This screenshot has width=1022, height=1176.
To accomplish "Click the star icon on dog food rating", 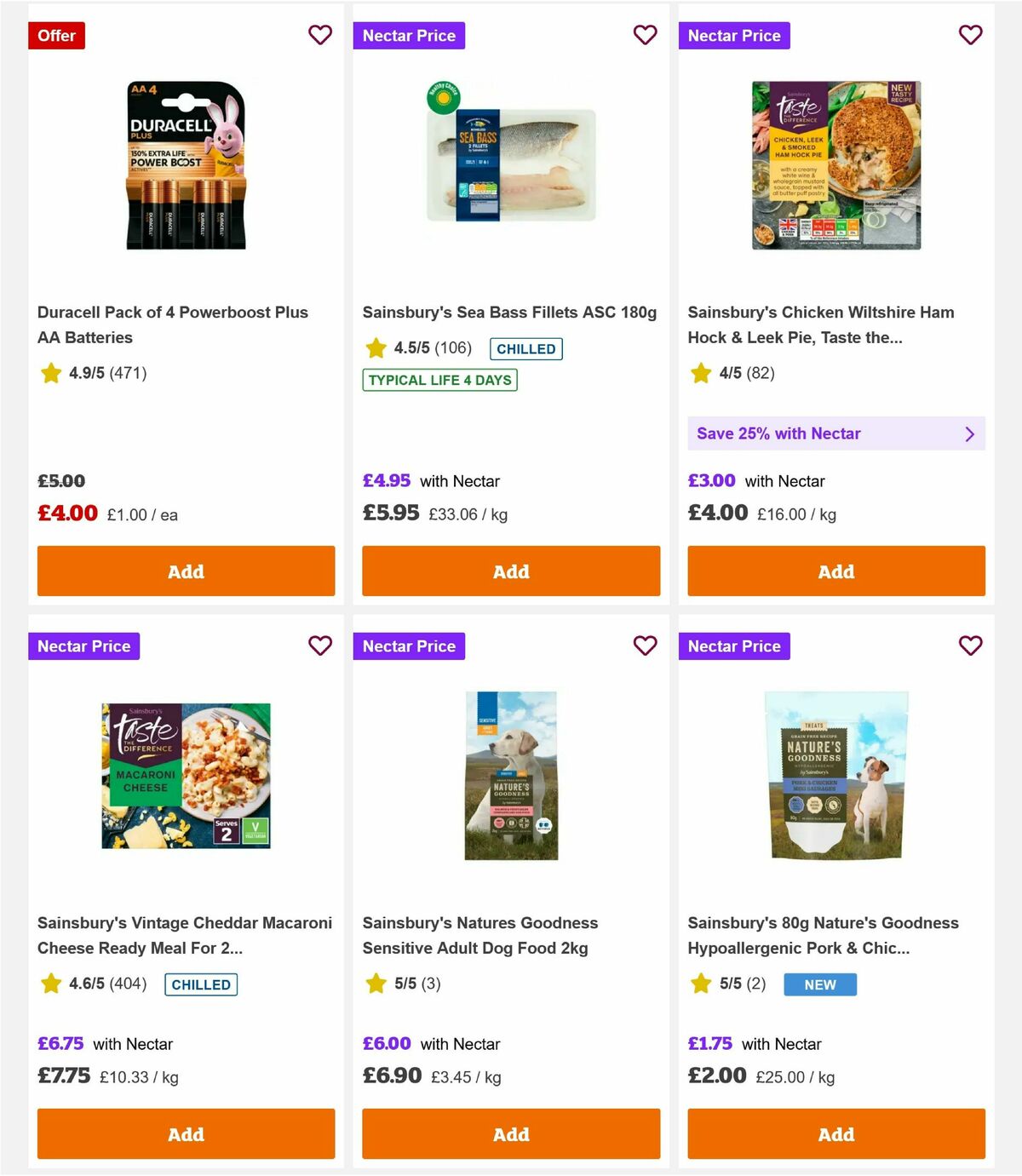I will [376, 984].
